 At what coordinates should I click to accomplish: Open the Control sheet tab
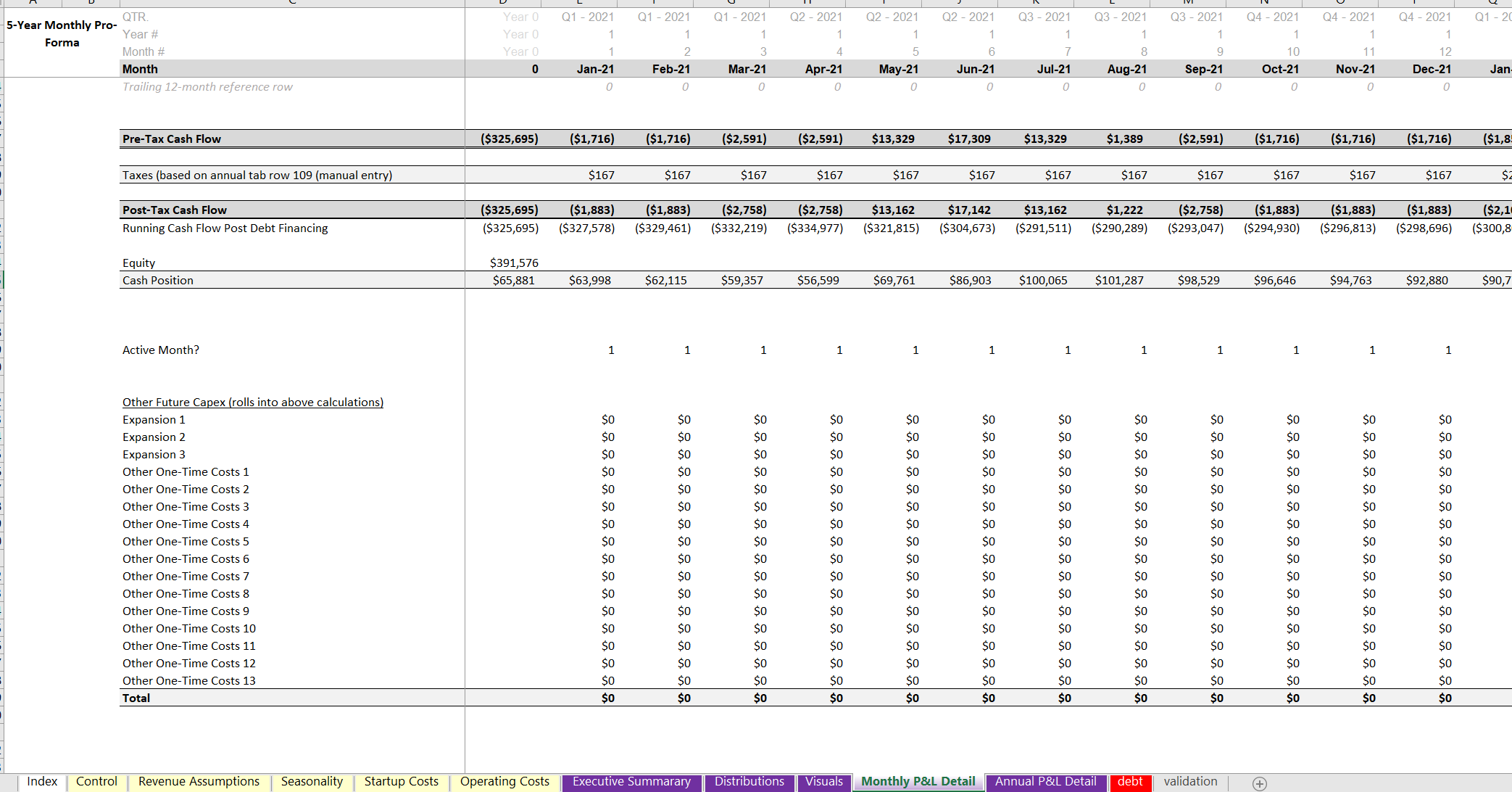tap(96, 781)
